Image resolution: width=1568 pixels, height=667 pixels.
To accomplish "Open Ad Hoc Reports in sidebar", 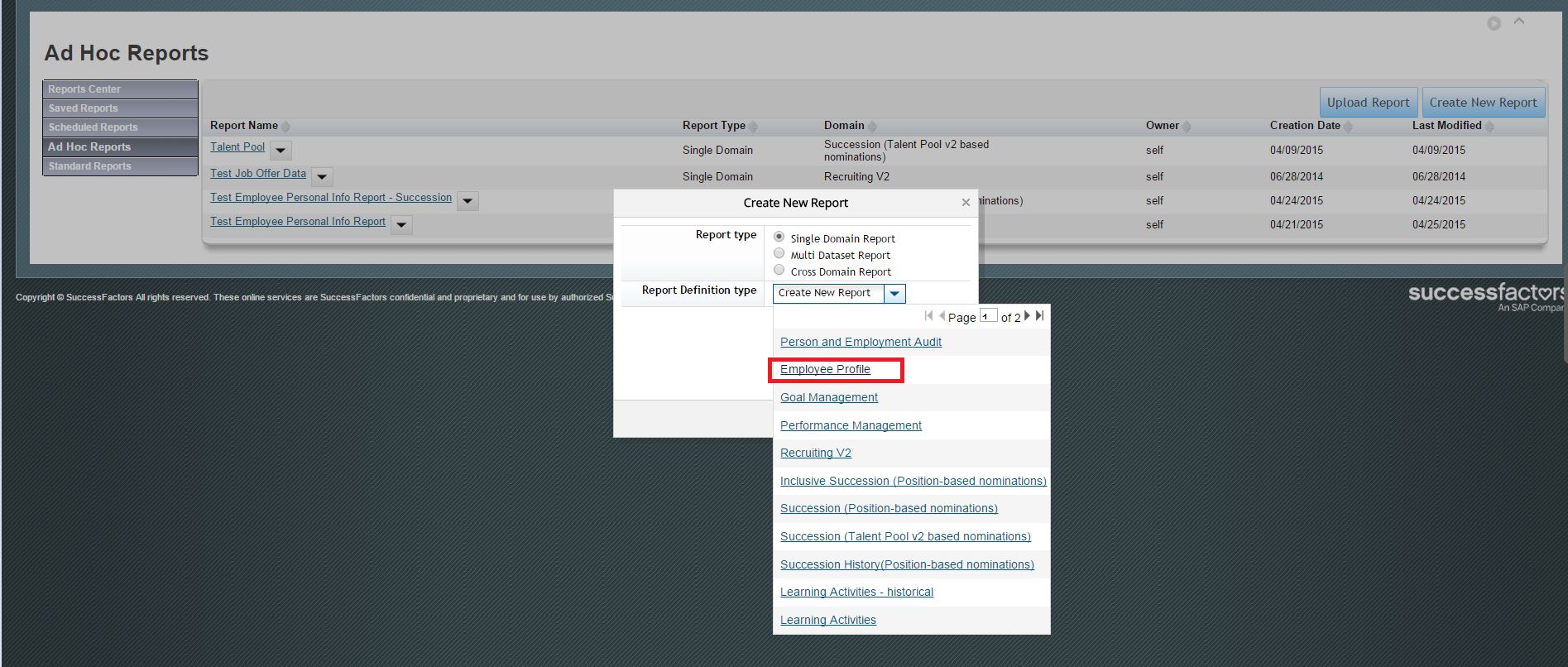I will tap(120, 146).
